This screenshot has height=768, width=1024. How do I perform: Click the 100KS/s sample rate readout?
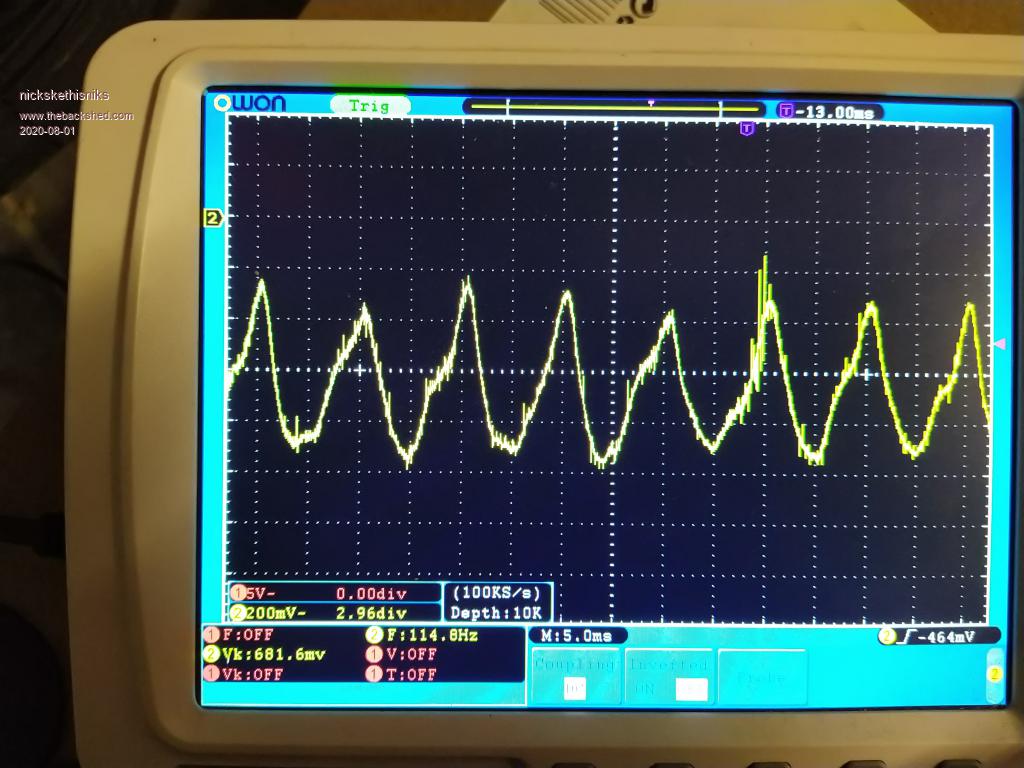pyautogui.click(x=496, y=593)
